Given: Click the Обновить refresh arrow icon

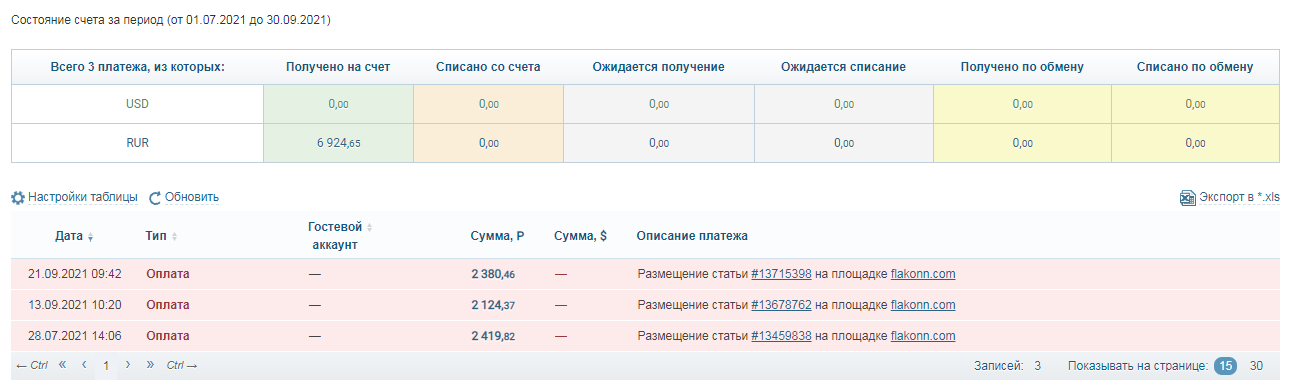Looking at the screenshot, I should point(155,198).
